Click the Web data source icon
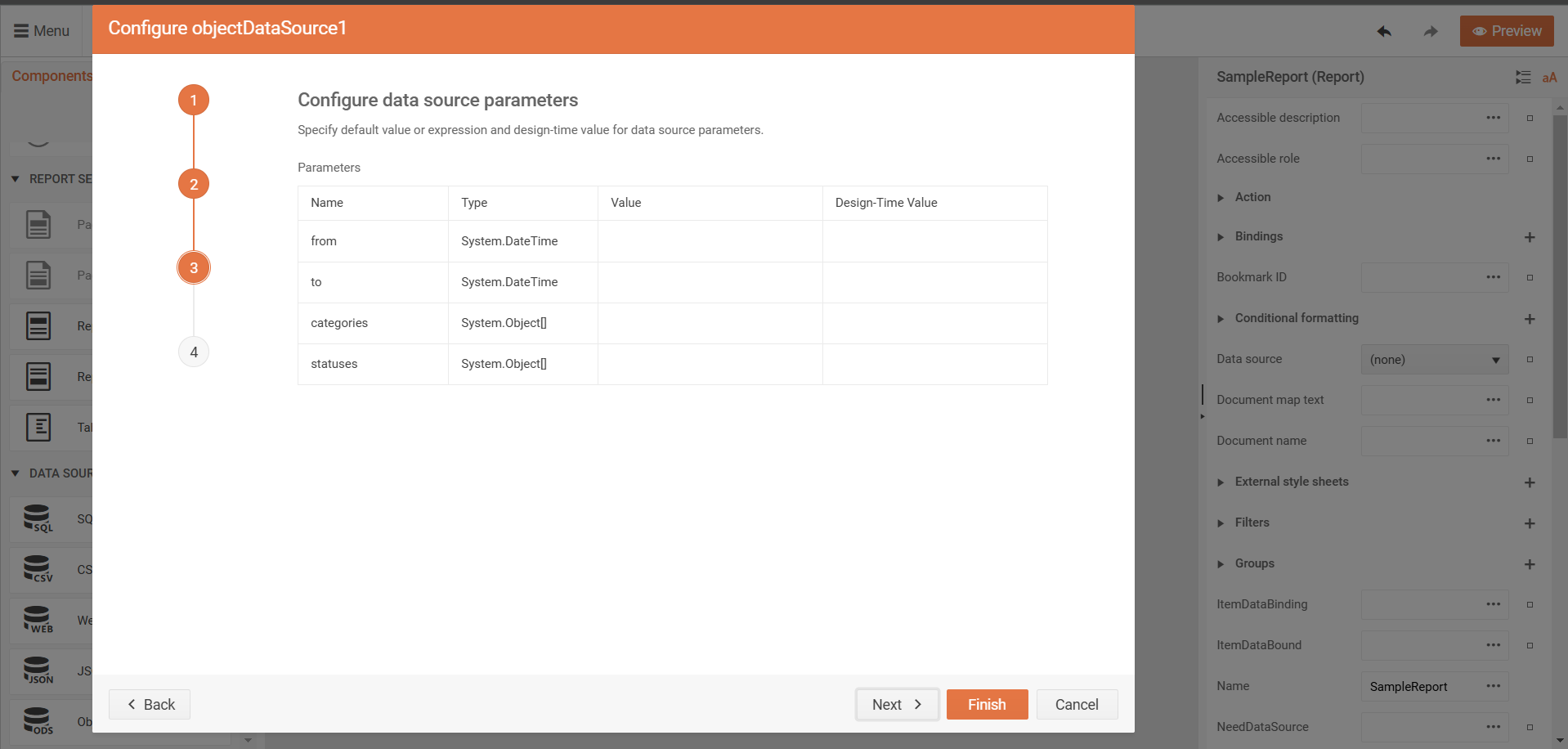The image size is (1568, 749). point(38,620)
